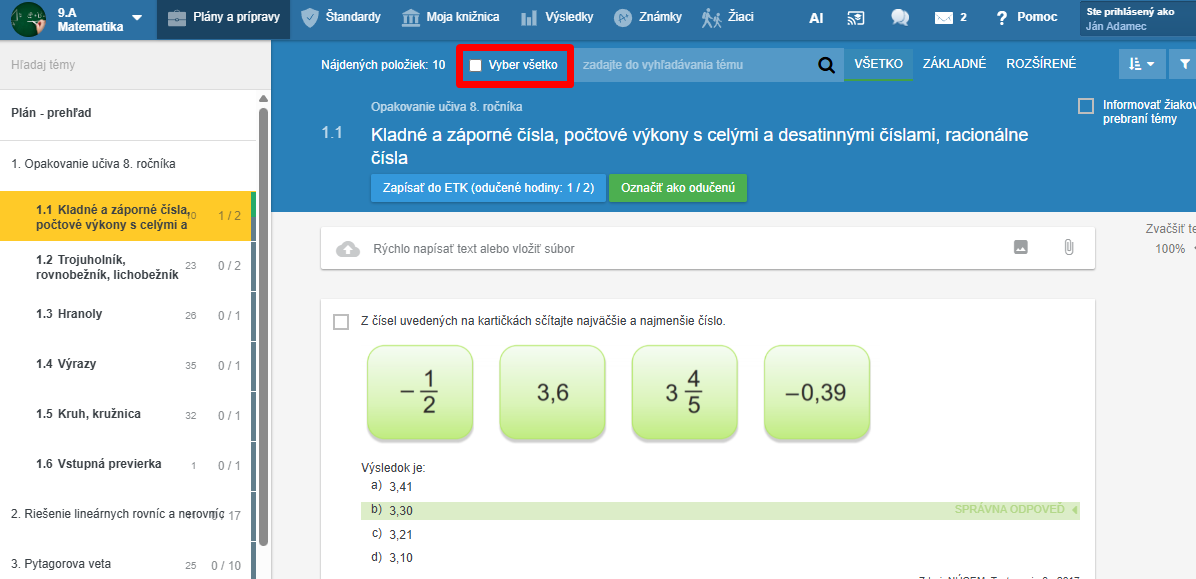This screenshot has height=579, width=1196.
Task: Click the sidebar scrollbar up arrow
Action: click(264, 98)
